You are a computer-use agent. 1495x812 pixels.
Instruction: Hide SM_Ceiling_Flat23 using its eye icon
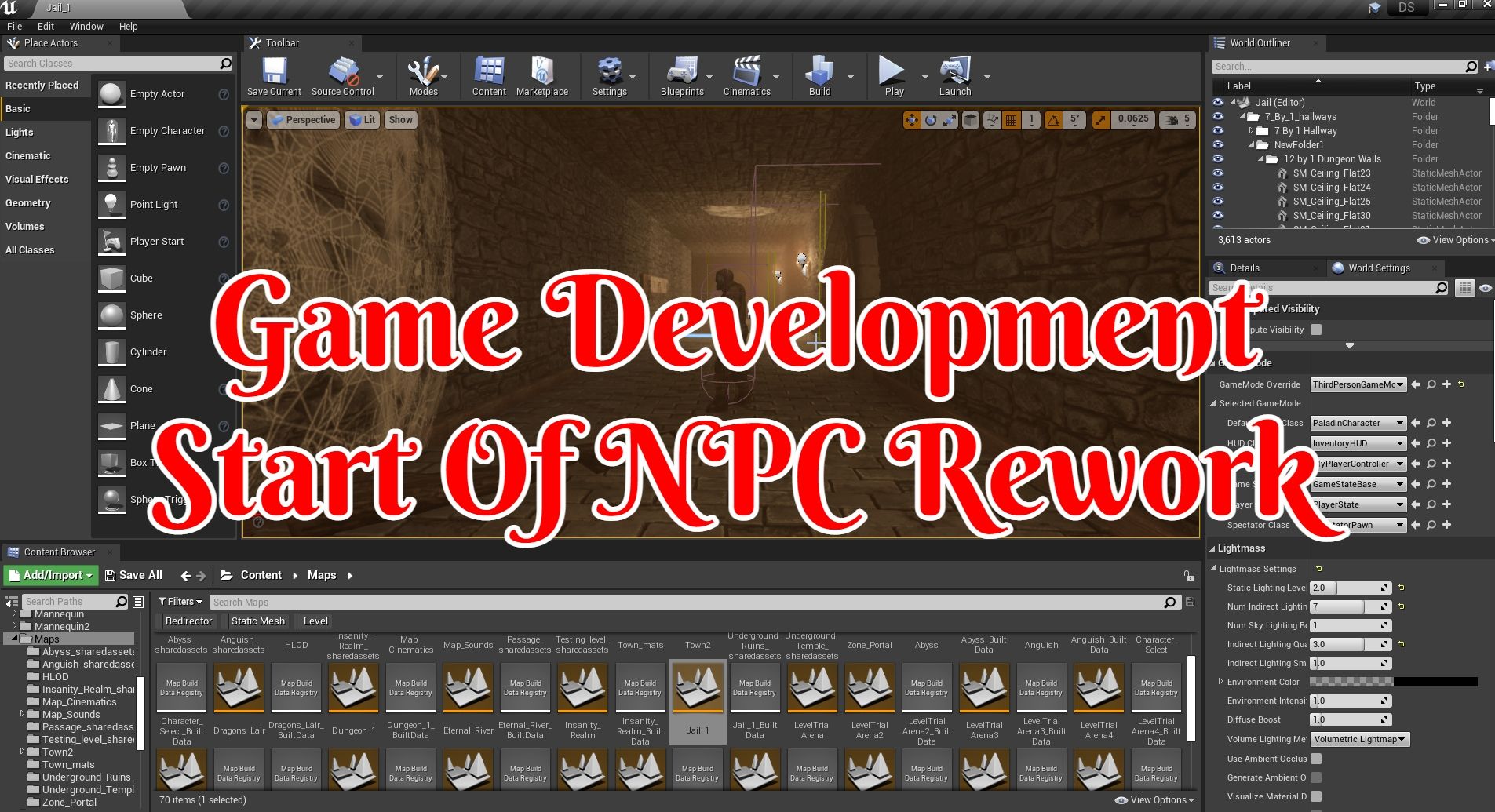1218,173
